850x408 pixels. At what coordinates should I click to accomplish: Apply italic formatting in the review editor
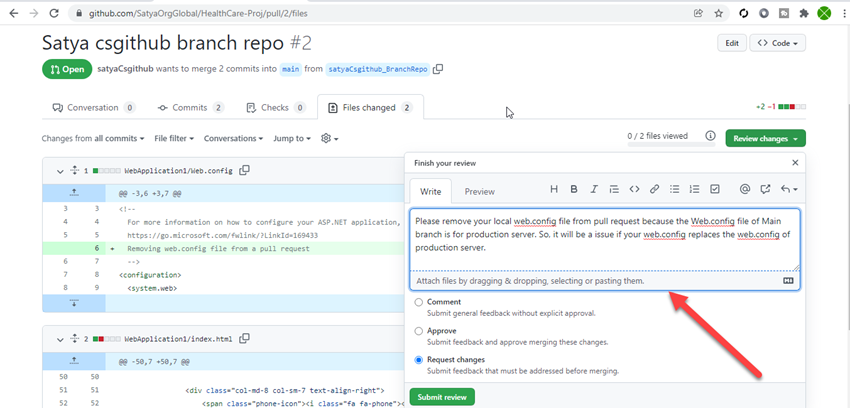[594, 189]
